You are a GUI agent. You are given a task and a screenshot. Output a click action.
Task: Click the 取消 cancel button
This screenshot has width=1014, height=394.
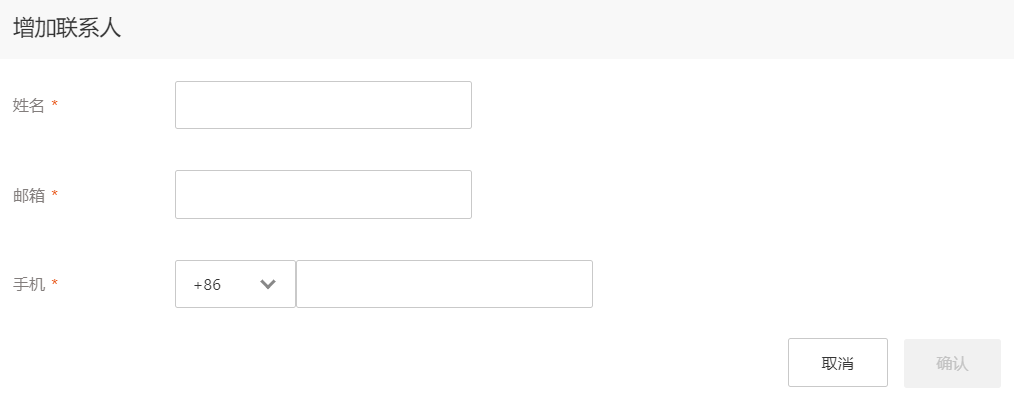pyautogui.click(x=837, y=363)
